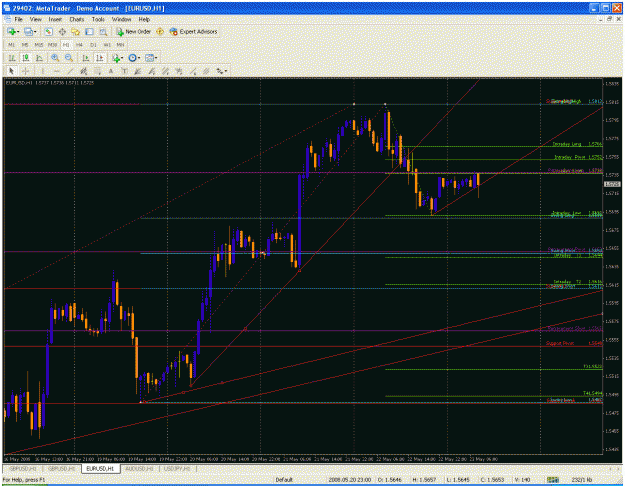Select the Crosshair tool
Image resolution: width=625 pixels, height=486 pixels.
tap(26, 71)
